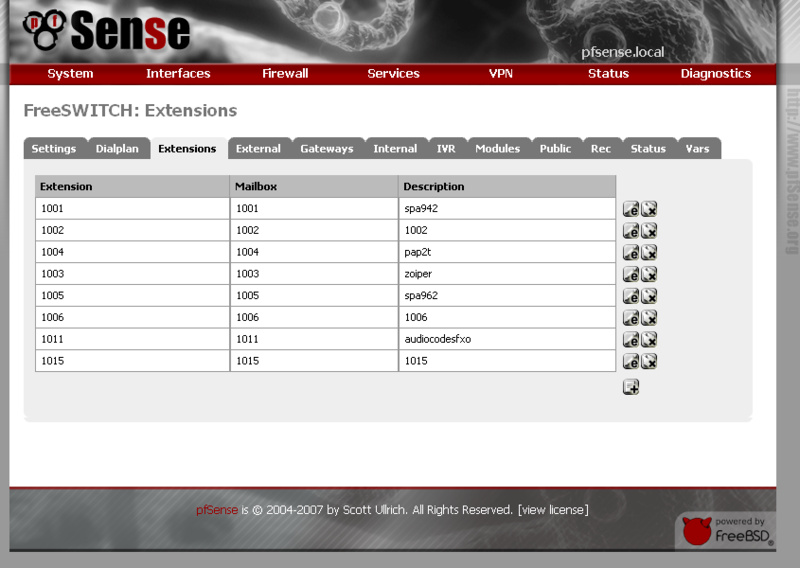This screenshot has height=568, width=800.
Task: Select the Extensions tab
Action: pyautogui.click(x=188, y=149)
